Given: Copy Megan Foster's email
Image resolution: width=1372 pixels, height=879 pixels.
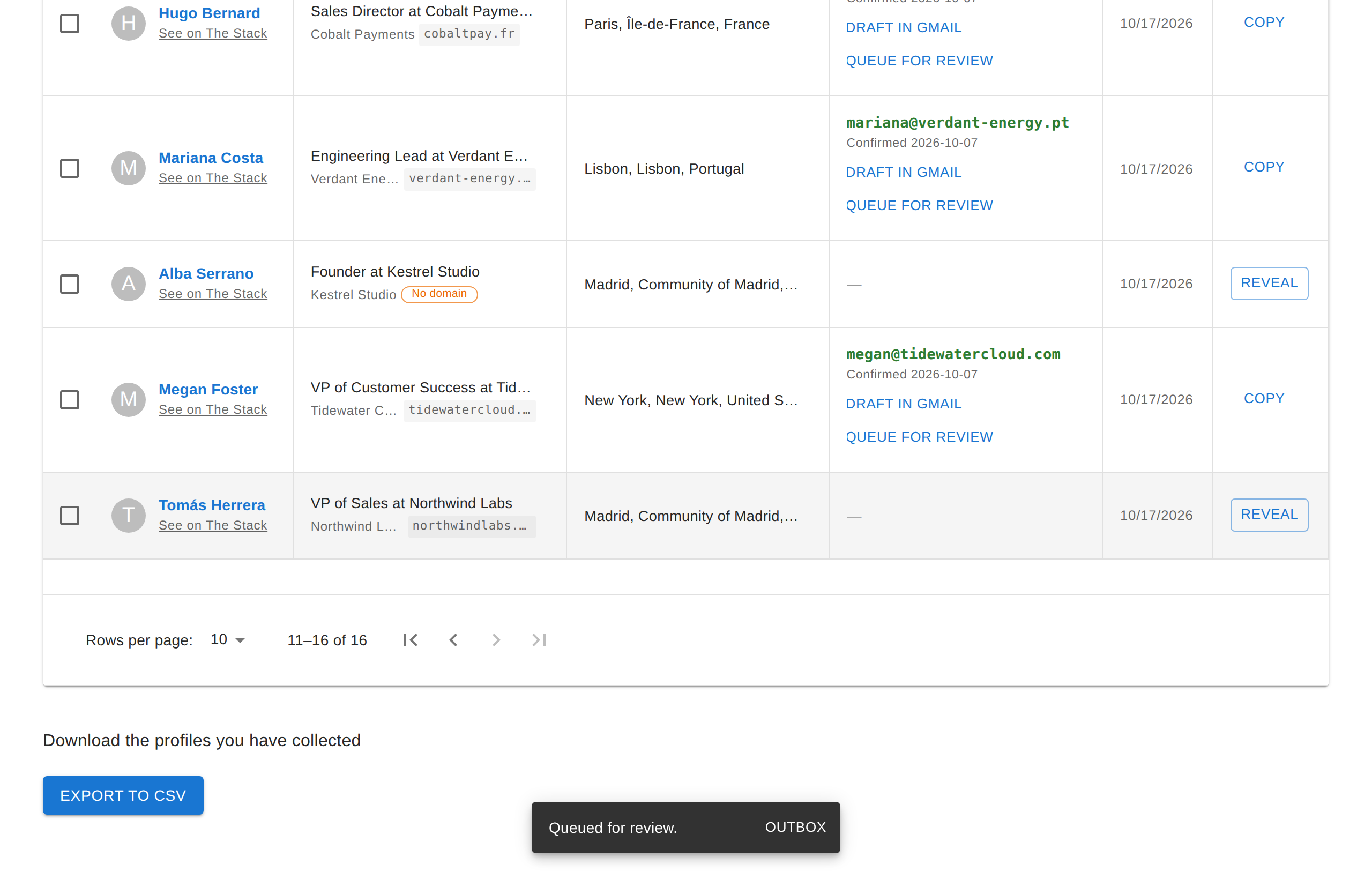Looking at the screenshot, I should 1264,398.
